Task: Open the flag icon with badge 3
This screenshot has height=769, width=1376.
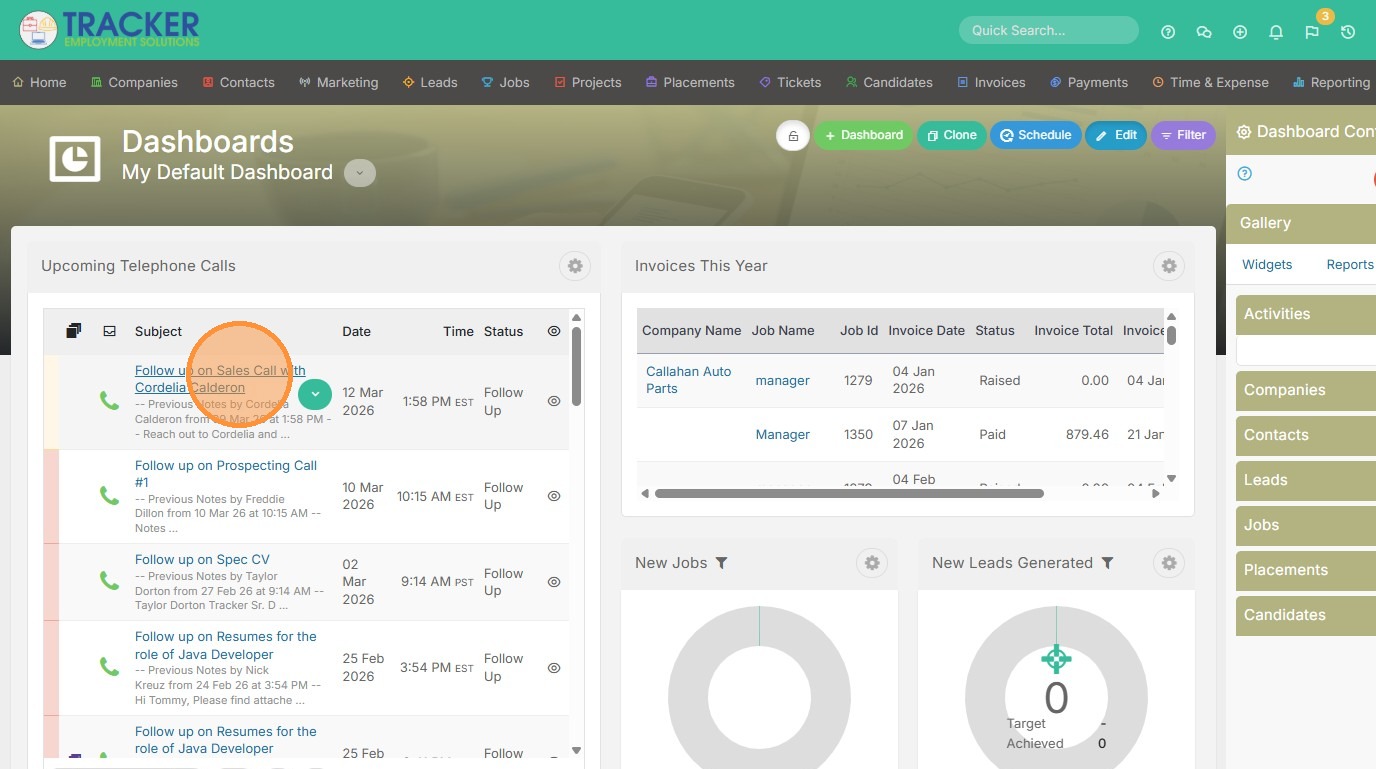Action: click(1312, 32)
